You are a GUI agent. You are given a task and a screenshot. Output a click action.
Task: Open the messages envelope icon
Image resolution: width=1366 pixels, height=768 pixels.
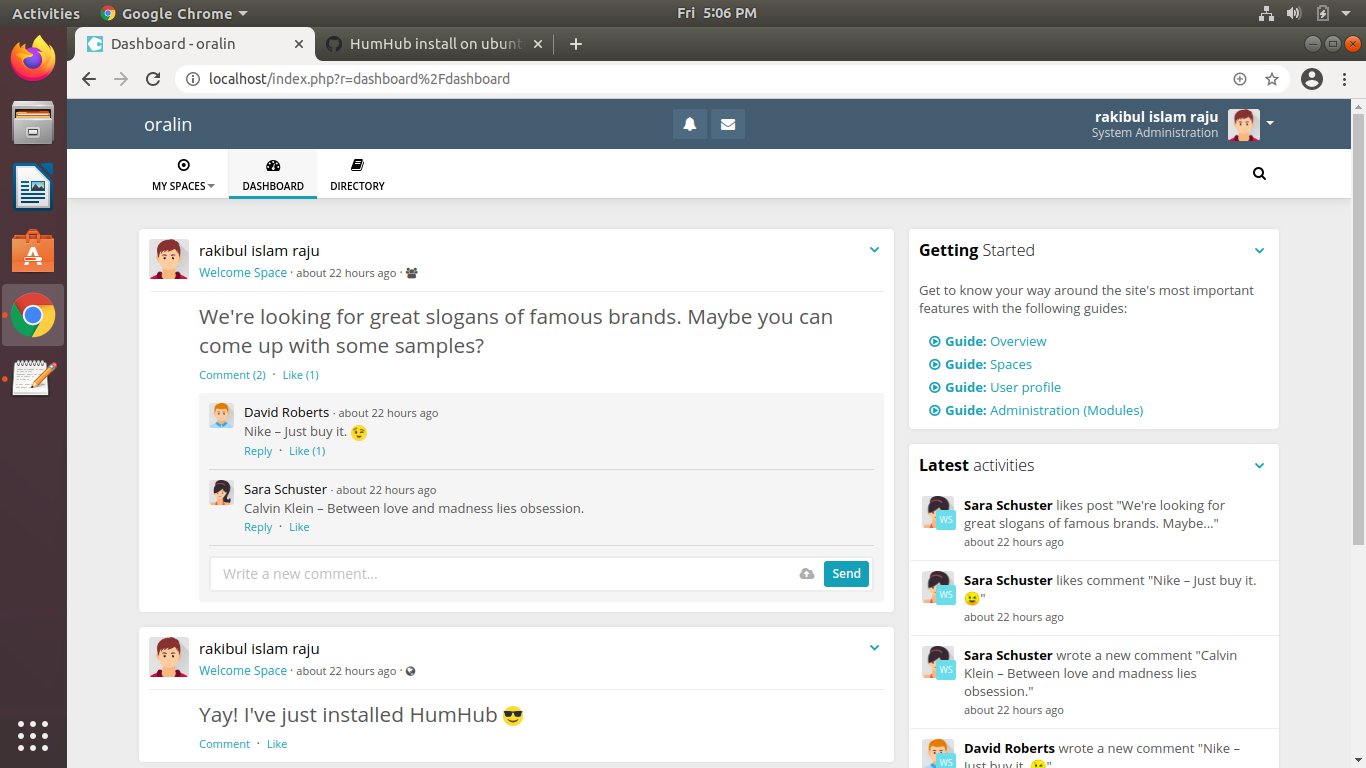(x=727, y=124)
